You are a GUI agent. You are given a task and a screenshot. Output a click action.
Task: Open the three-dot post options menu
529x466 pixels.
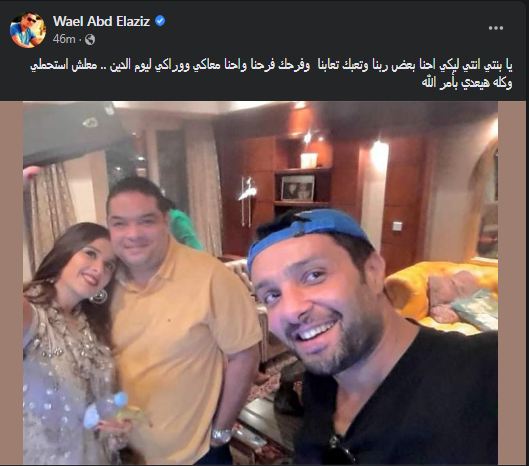[496, 28]
